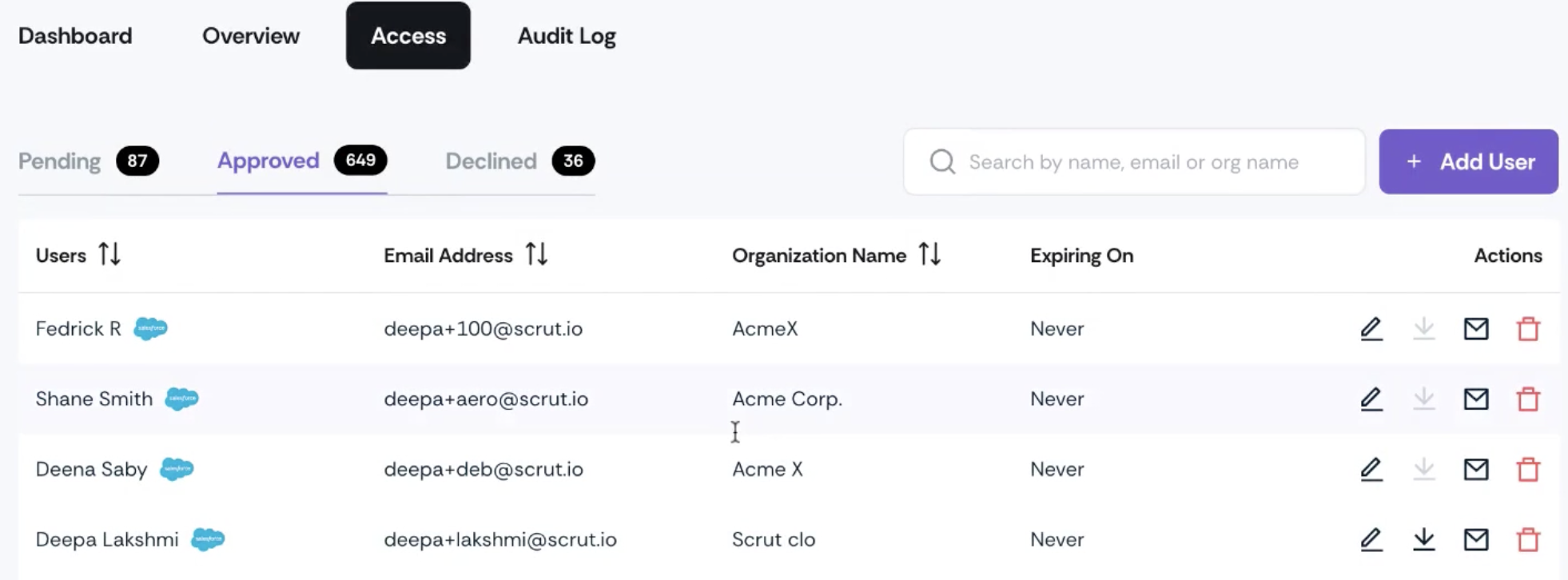Delete the Deepa Lakshmi user row
Image resolution: width=1568 pixels, height=580 pixels.
pos(1528,539)
